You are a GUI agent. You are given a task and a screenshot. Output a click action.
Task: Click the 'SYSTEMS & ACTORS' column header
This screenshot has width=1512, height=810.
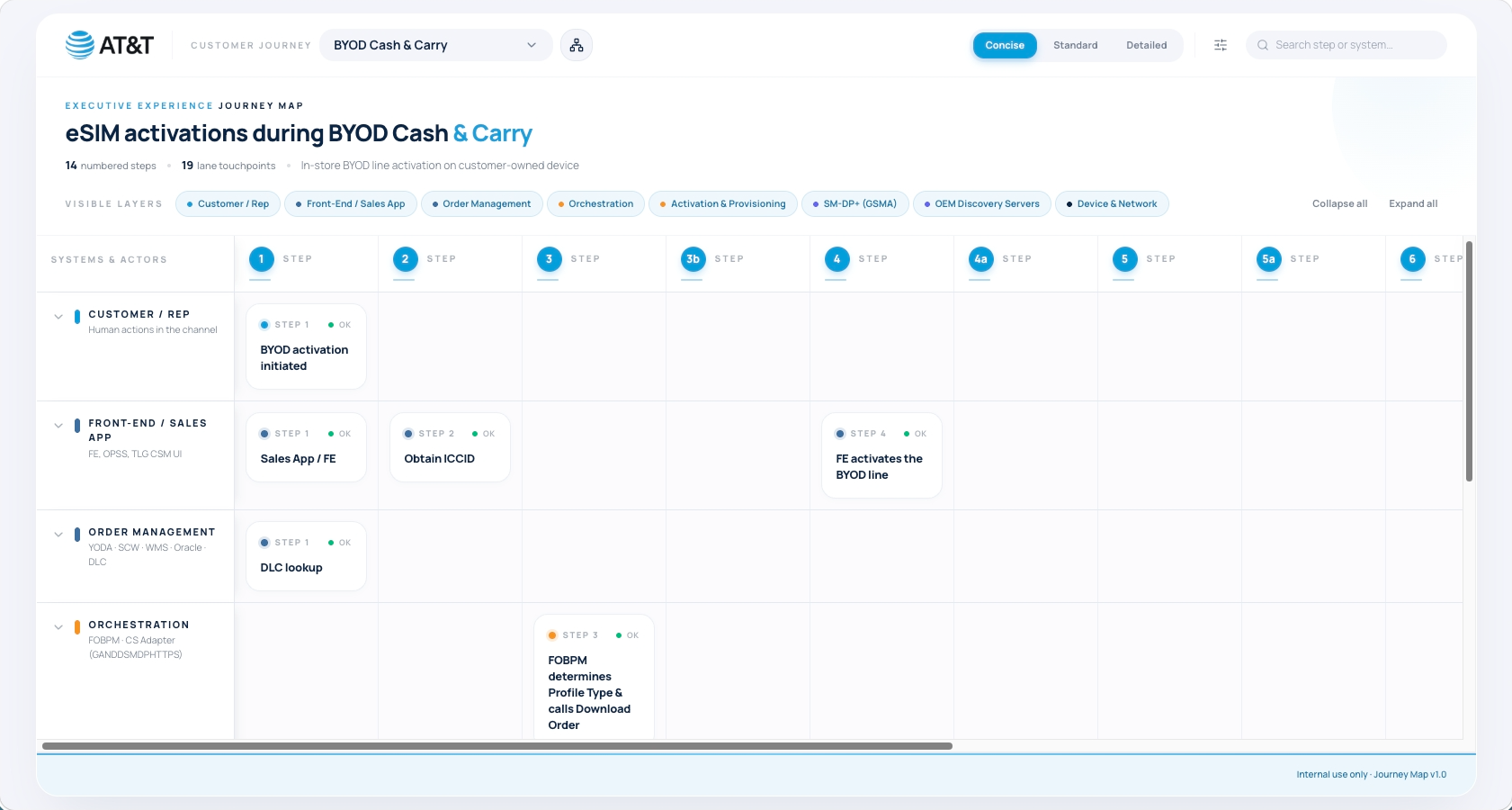point(109,260)
